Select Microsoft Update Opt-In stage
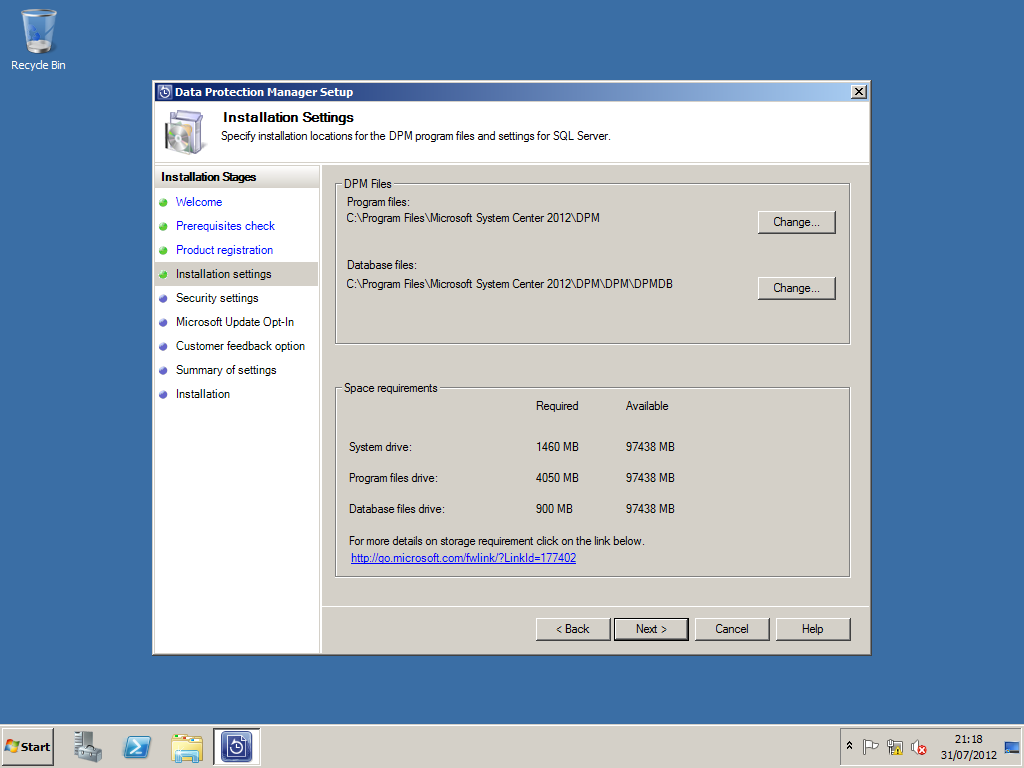1024x768 pixels. (235, 322)
